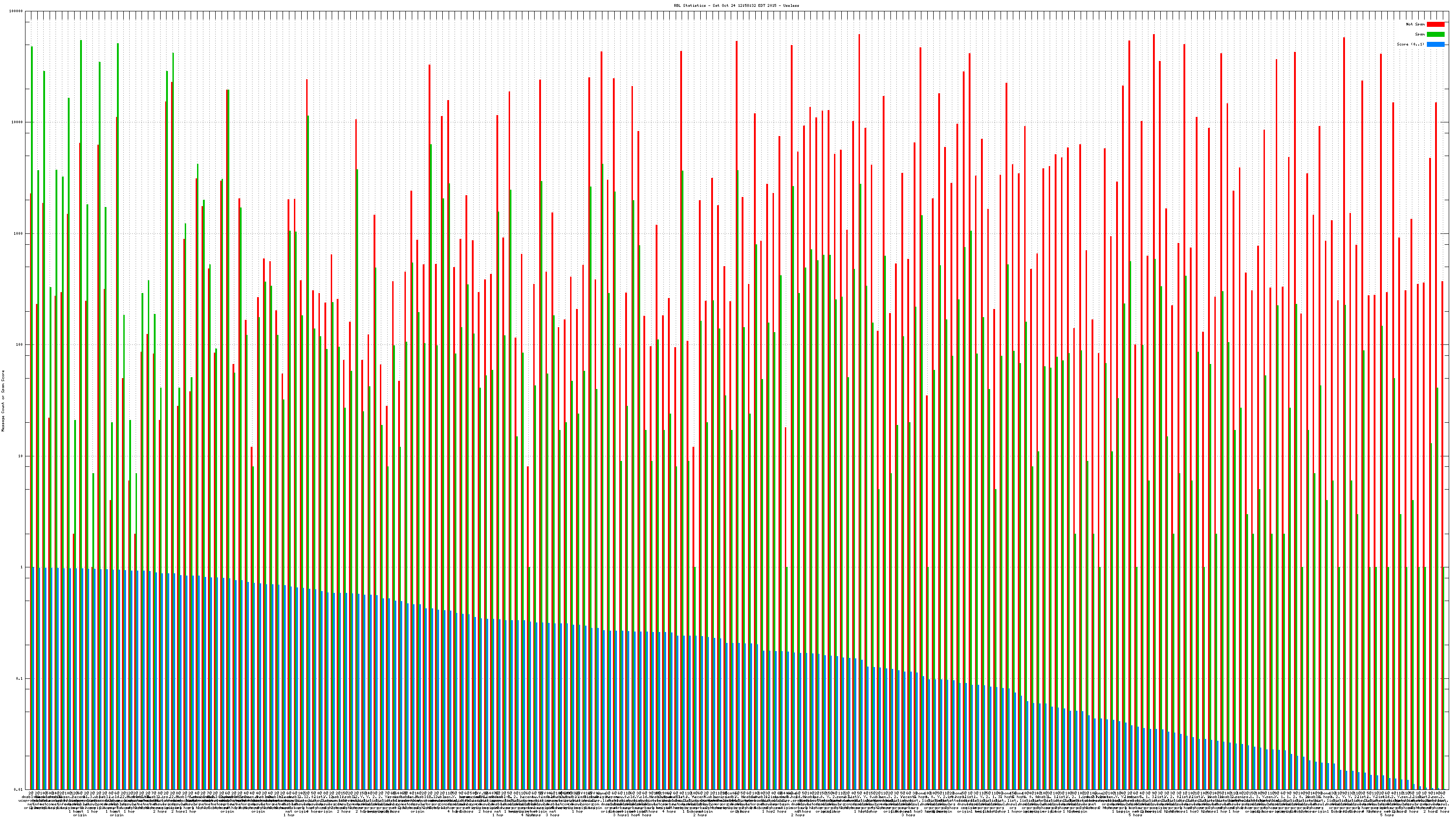Click the 10 y-axis tick label
Viewport: 1456px width, 819px height.
pos(21,456)
